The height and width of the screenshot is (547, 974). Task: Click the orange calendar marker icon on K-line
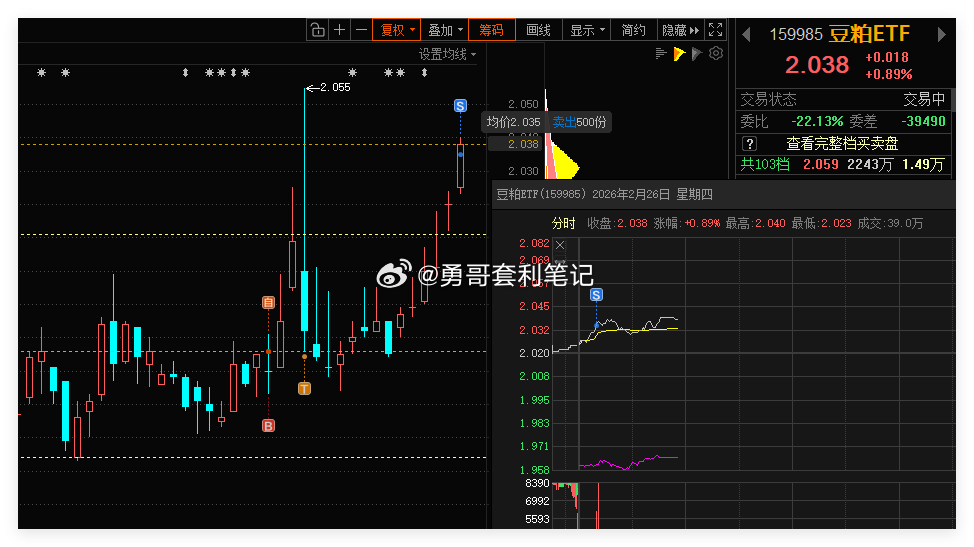pyautogui.click(x=268, y=303)
